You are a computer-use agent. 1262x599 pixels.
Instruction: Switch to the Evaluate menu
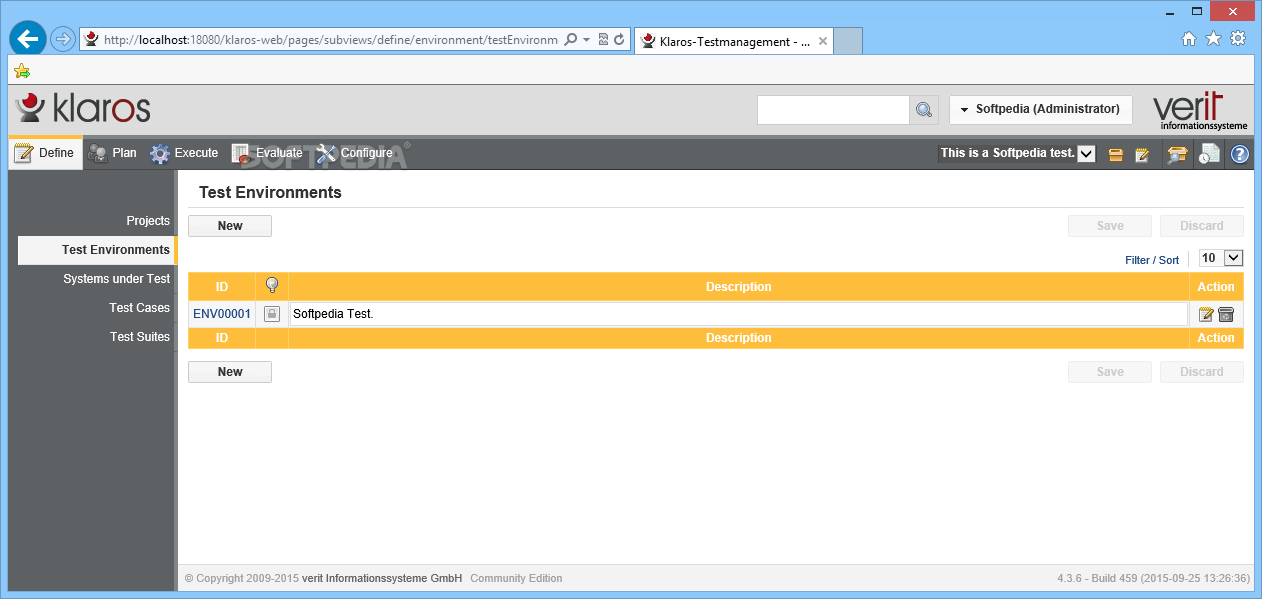tap(267, 153)
